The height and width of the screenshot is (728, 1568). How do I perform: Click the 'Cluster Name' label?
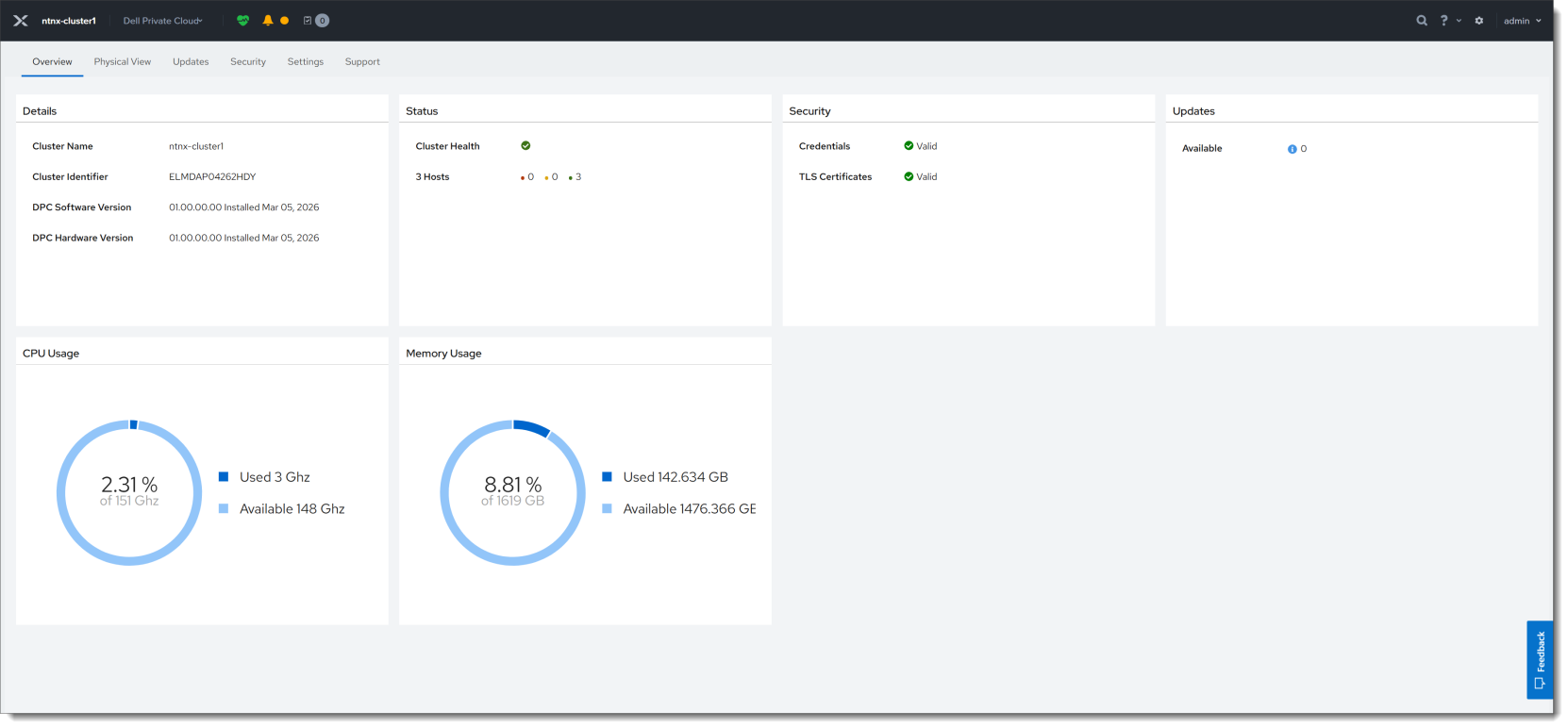click(x=62, y=146)
